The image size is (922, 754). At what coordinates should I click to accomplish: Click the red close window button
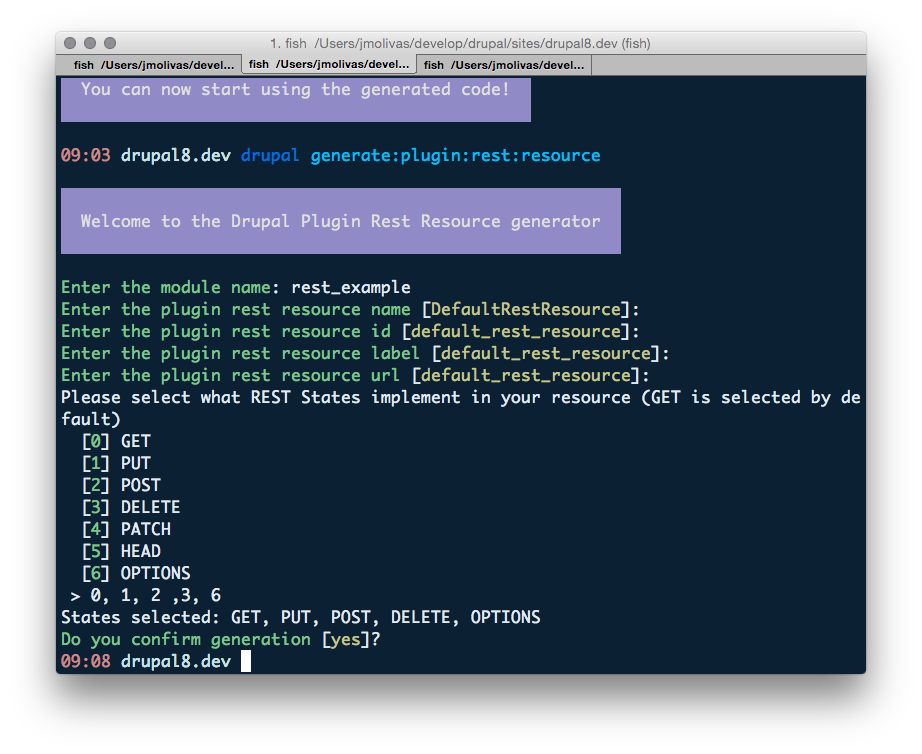click(70, 43)
